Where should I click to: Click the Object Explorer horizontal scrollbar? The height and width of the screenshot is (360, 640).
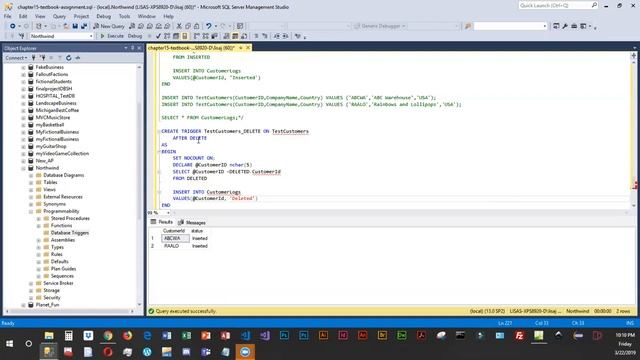click(x=69, y=311)
